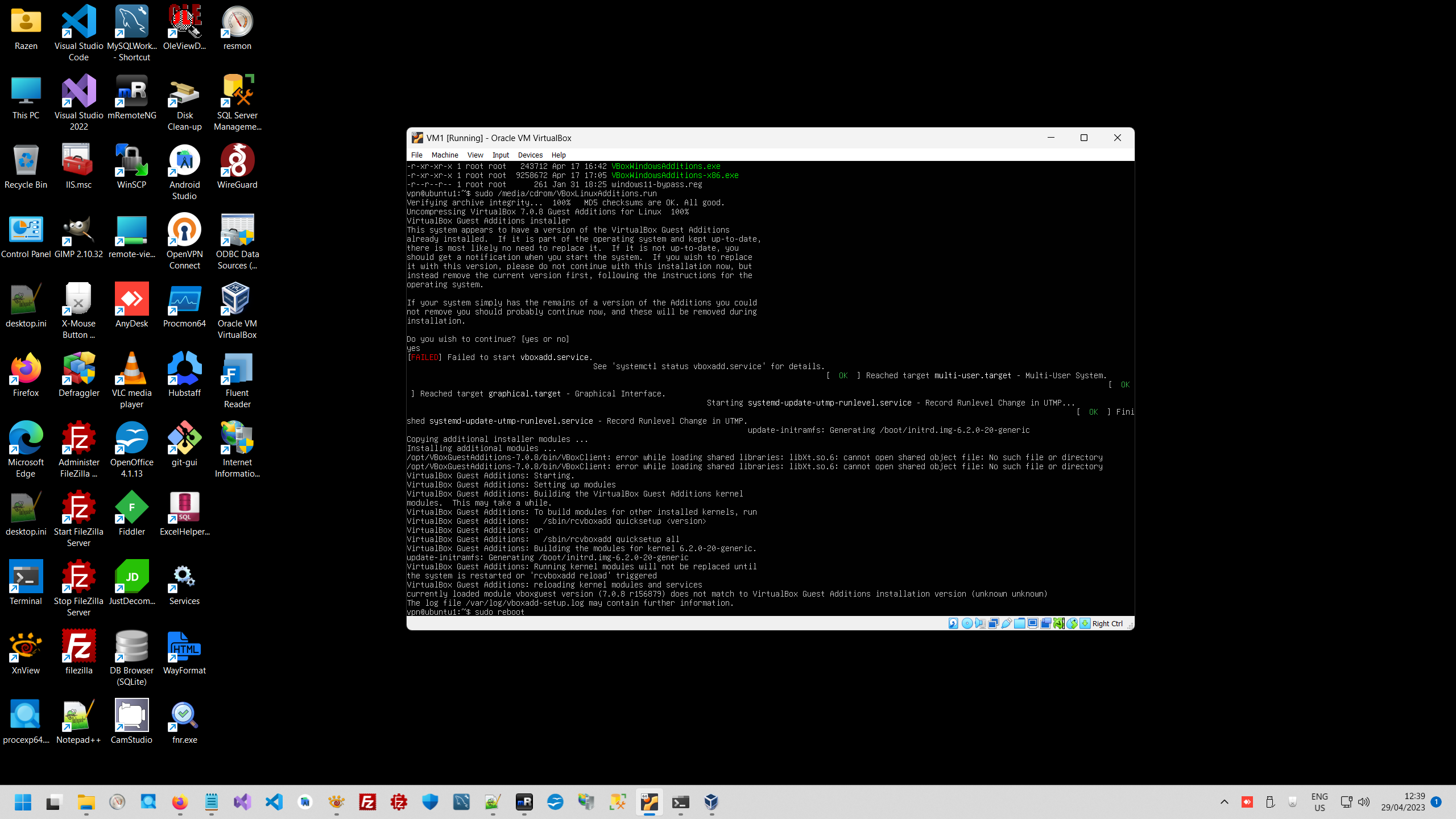Click the display settings status icon
Screen dimensions: 1456x819
[1033, 623]
